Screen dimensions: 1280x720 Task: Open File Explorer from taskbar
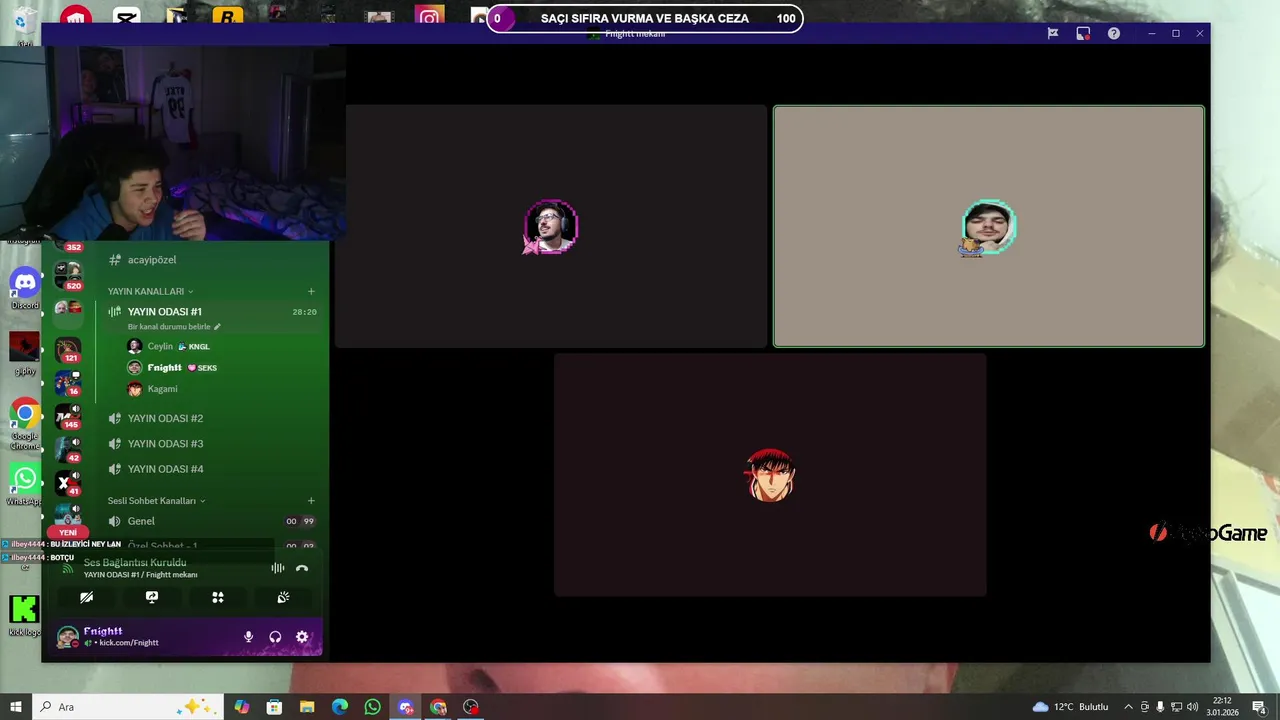pos(307,707)
